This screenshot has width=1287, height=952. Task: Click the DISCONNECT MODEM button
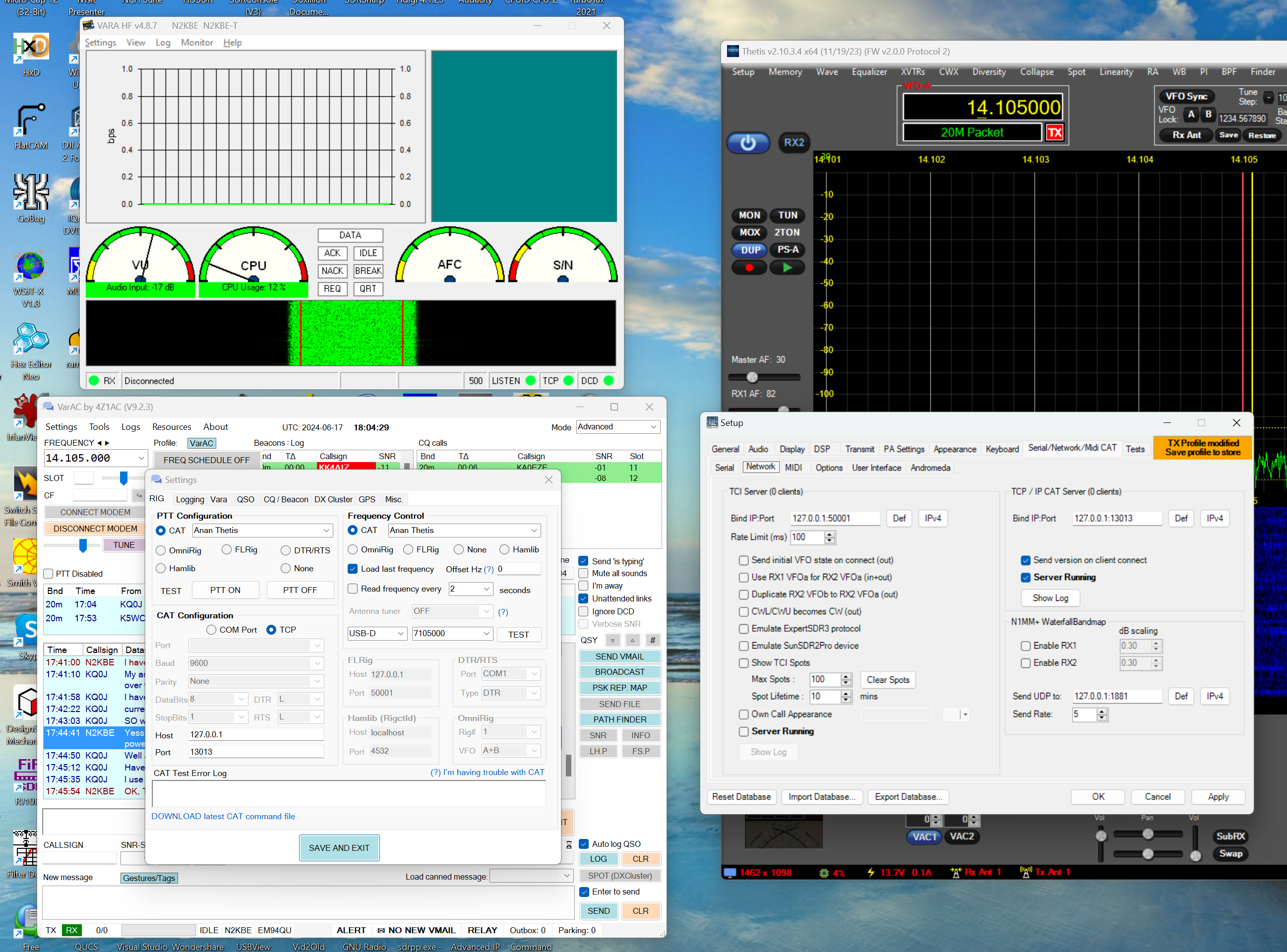pos(95,529)
